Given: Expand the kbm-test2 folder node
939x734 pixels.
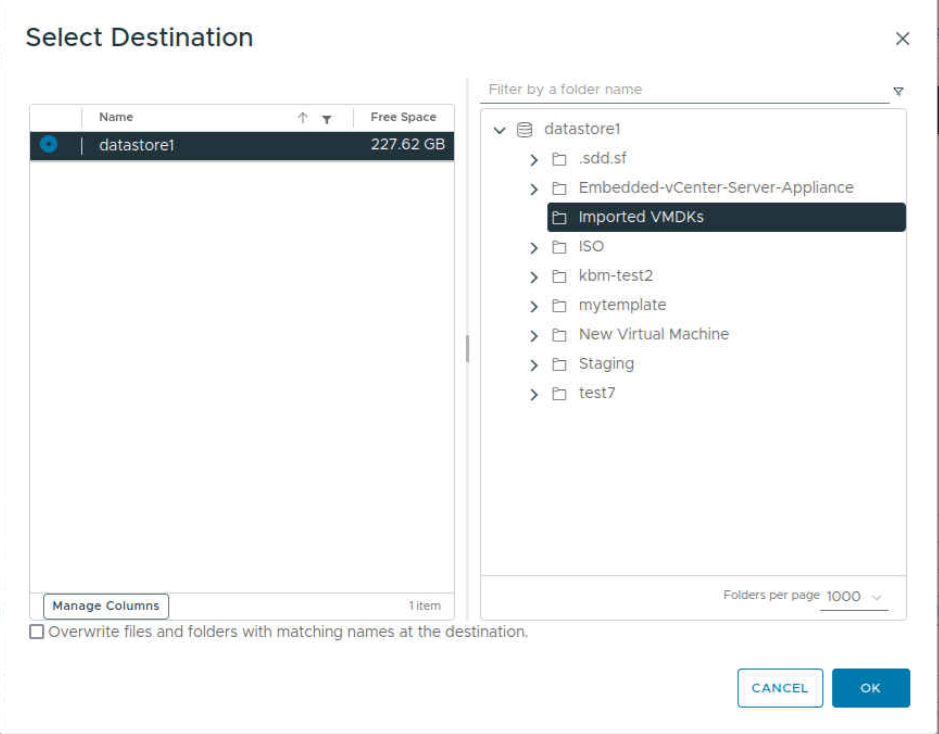Looking at the screenshot, I should tap(534, 276).
